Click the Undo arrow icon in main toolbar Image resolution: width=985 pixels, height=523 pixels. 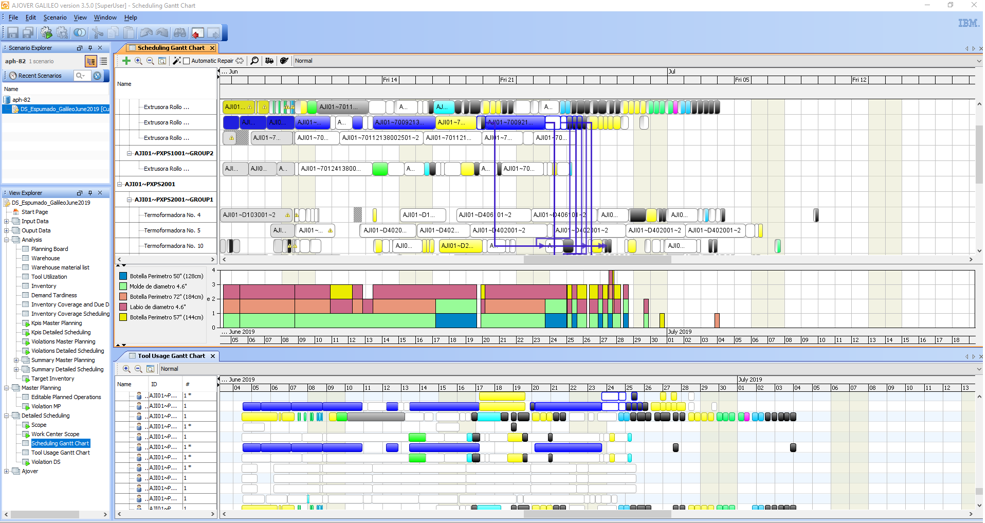point(146,33)
